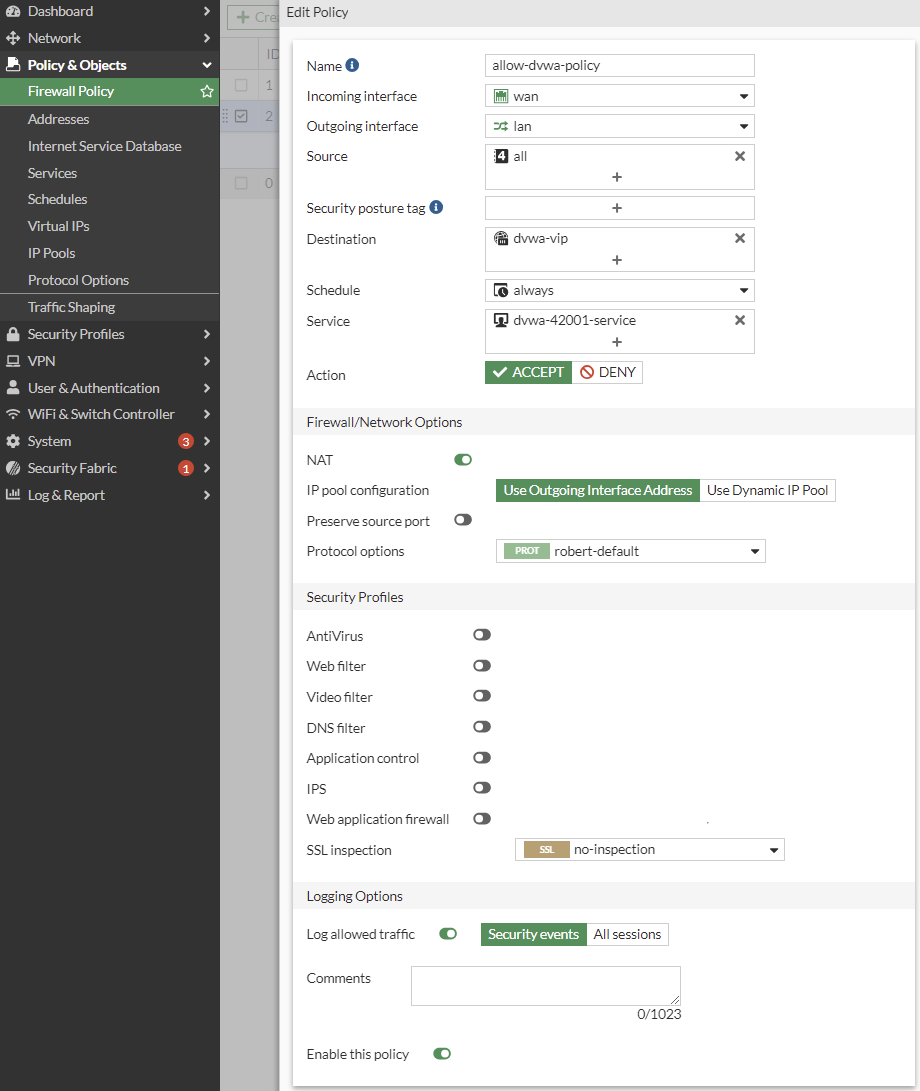Click the Security posture tag info icon
Image resolution: width=920 pixels, height=1091 pixels.
pyautogui.click(x=436, y=208)
